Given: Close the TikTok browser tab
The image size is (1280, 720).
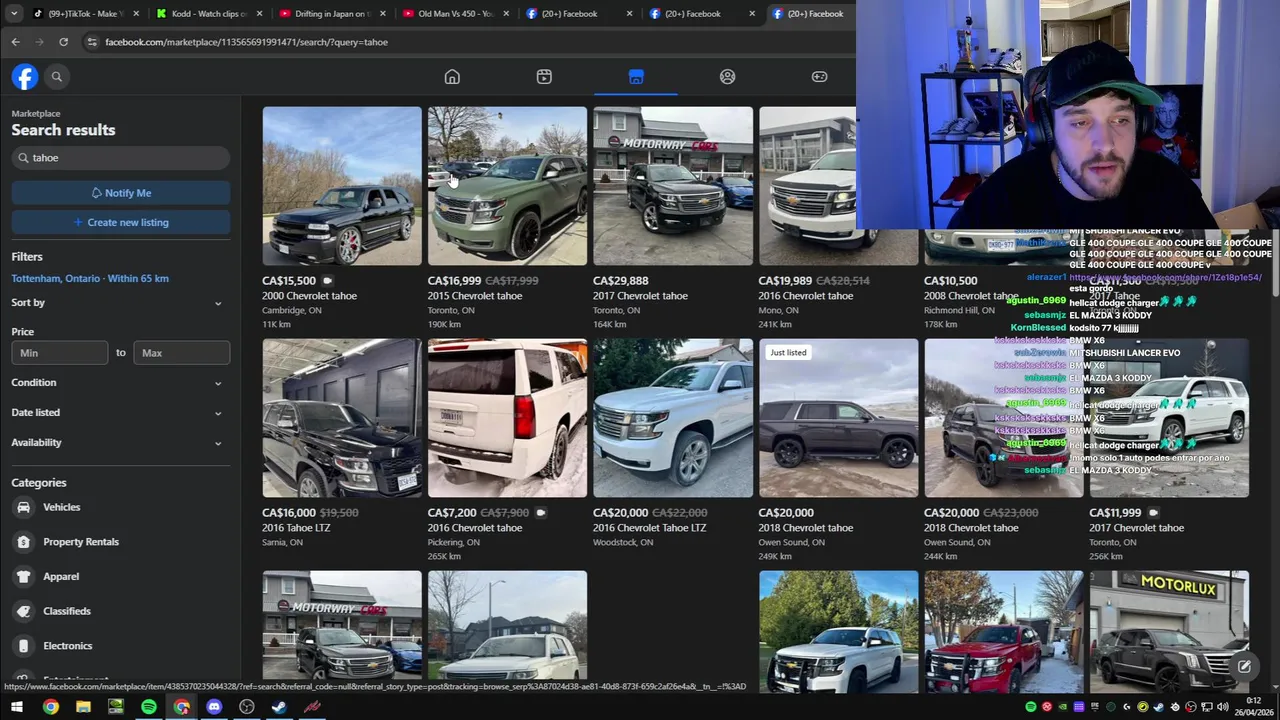Looking at the screenshot, I should coord(136,13).
